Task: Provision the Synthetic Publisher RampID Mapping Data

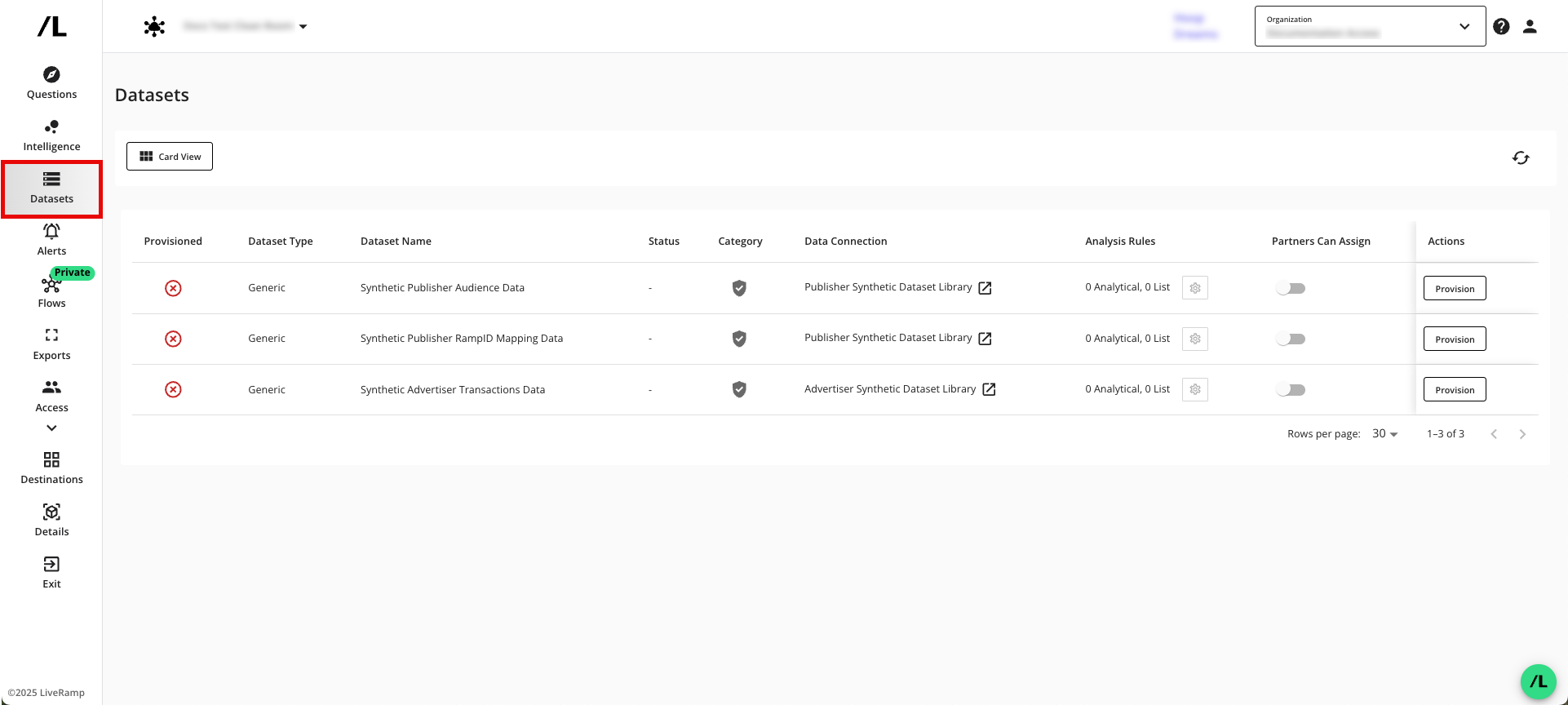Action: coord(1454,339)
